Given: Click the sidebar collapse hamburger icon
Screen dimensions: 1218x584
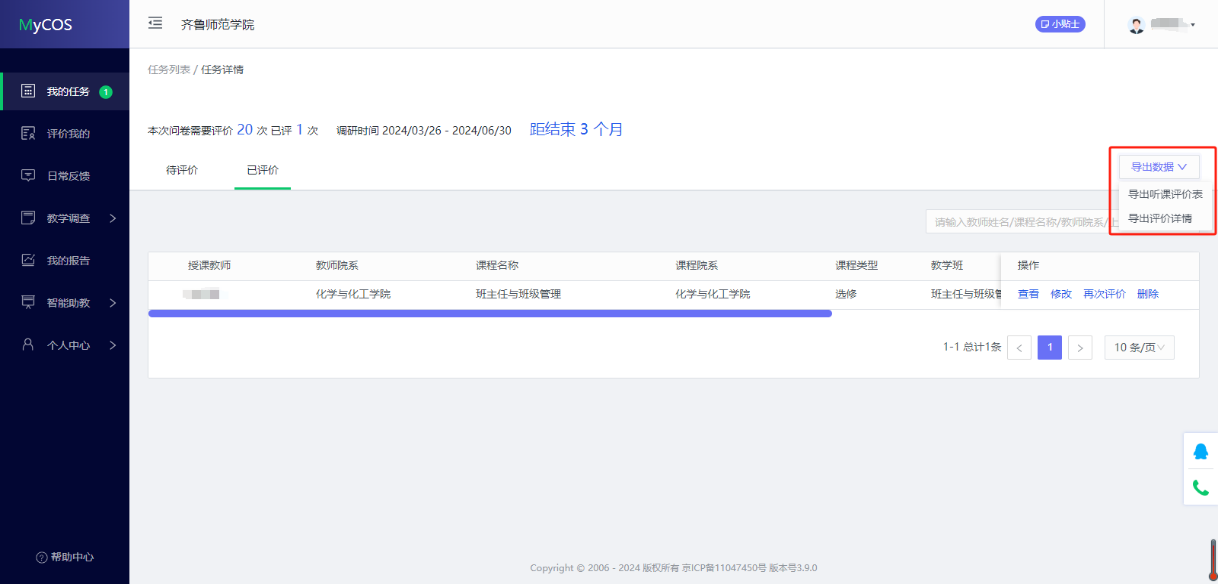Looking at the screenshot, I should click(155, 23).
